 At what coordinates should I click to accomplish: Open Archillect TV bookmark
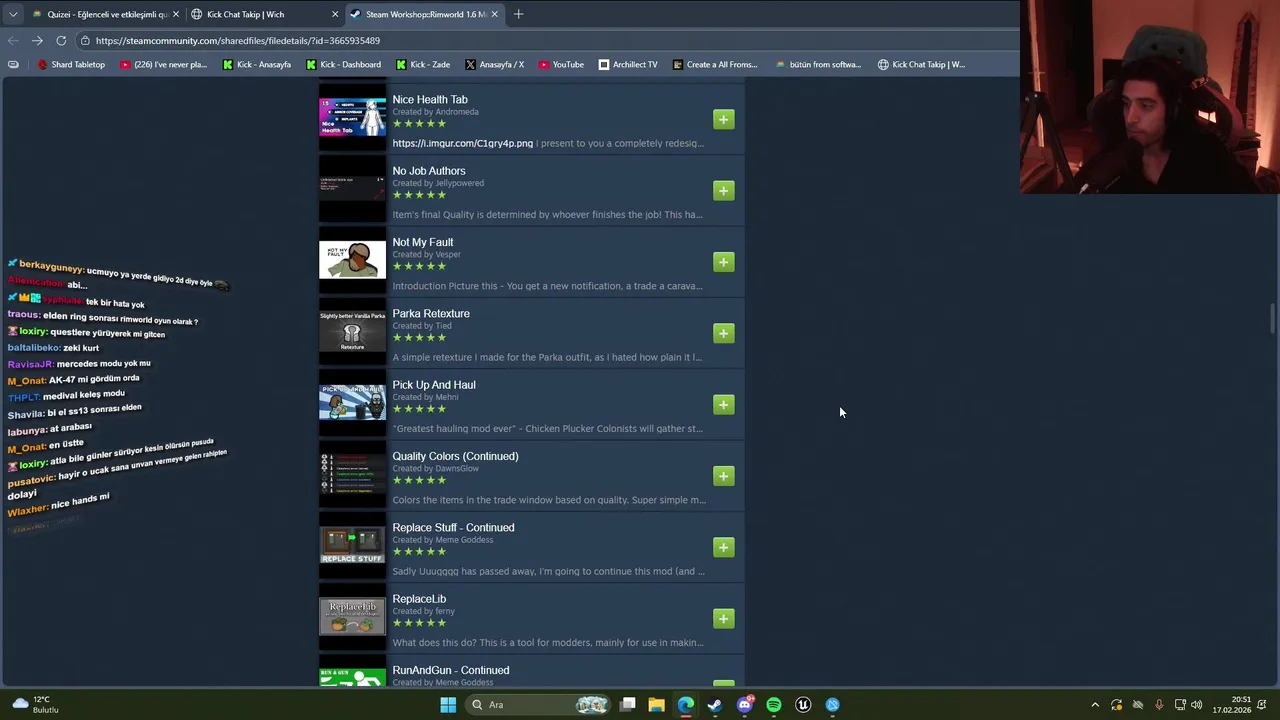(628, 64)
